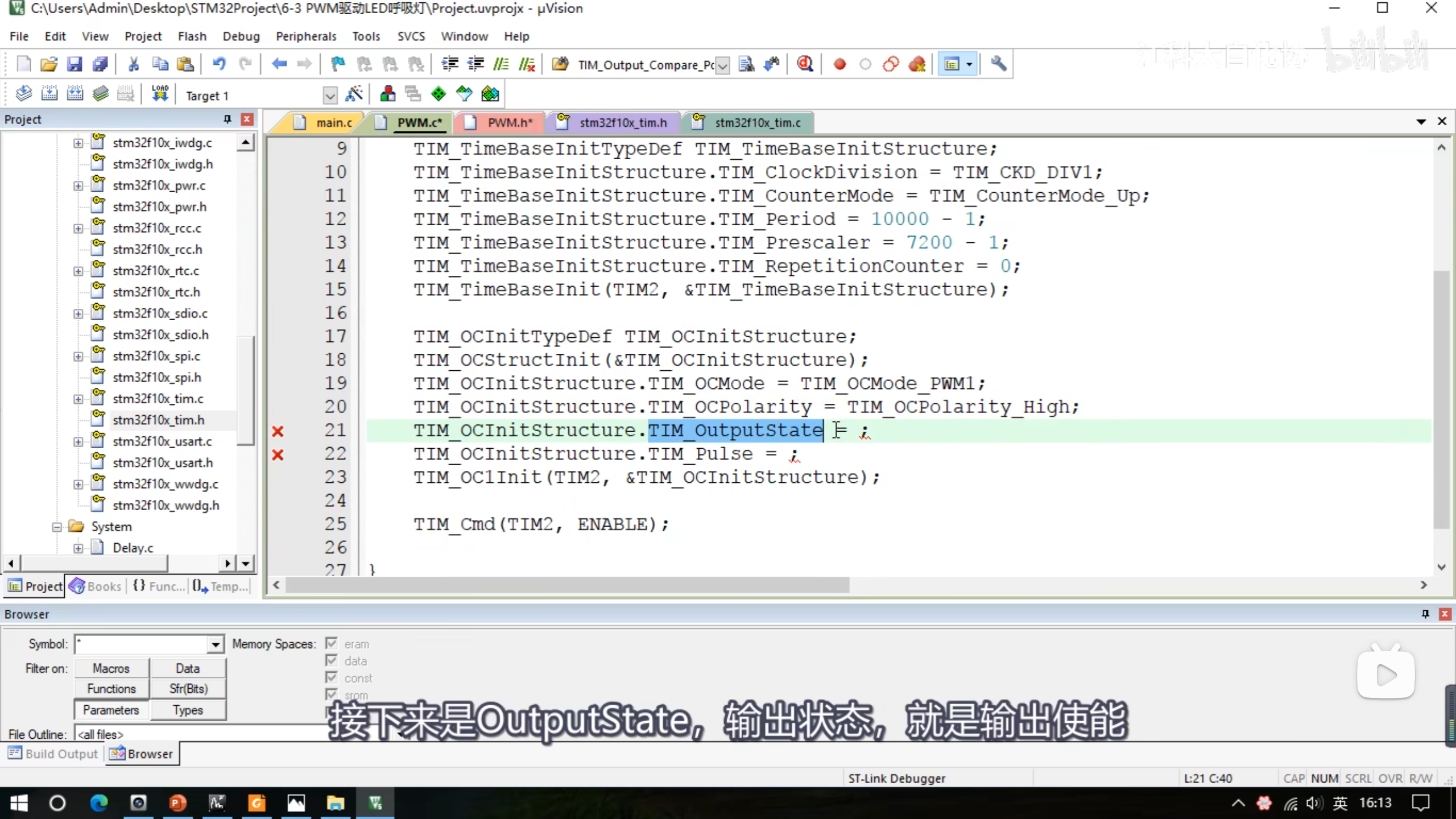Click Navigate Backwards blue arrow icon
1456x819 pixels.
coord(279,64)
